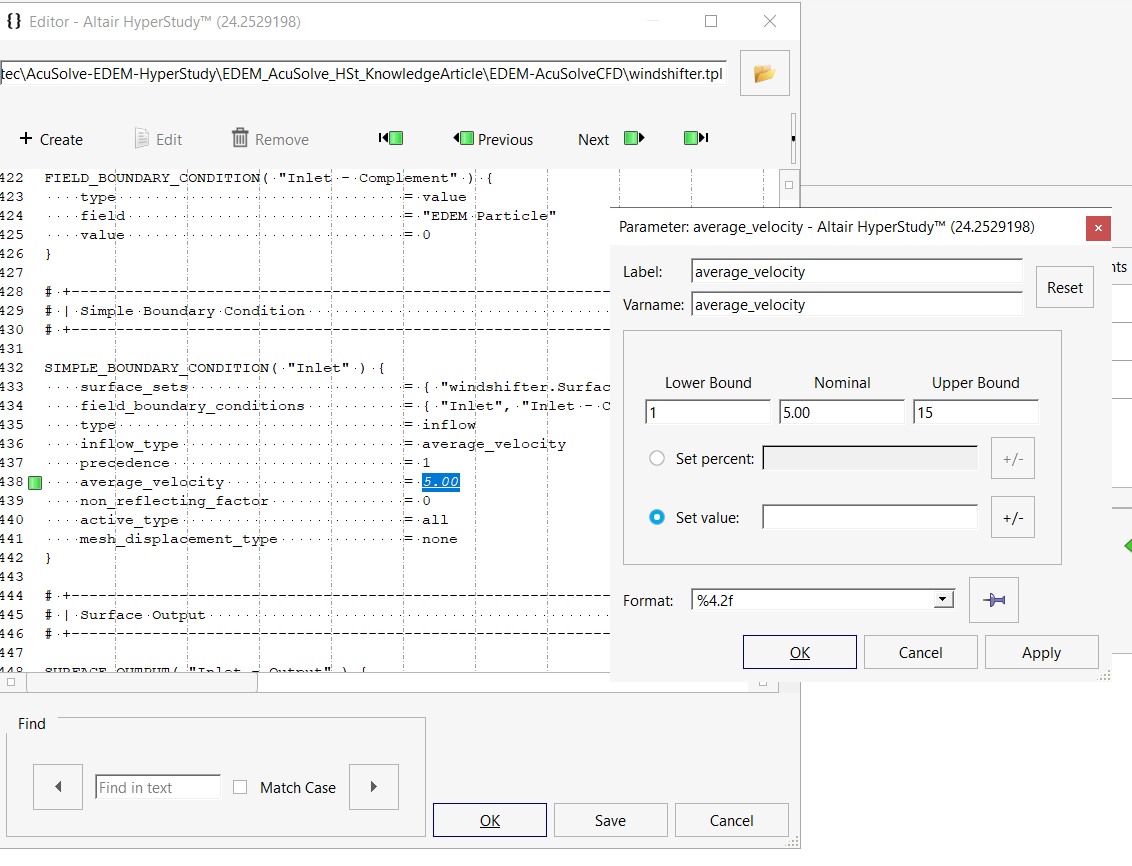
Task: Click the forward find arrow
Action: (x=373, y=787)
